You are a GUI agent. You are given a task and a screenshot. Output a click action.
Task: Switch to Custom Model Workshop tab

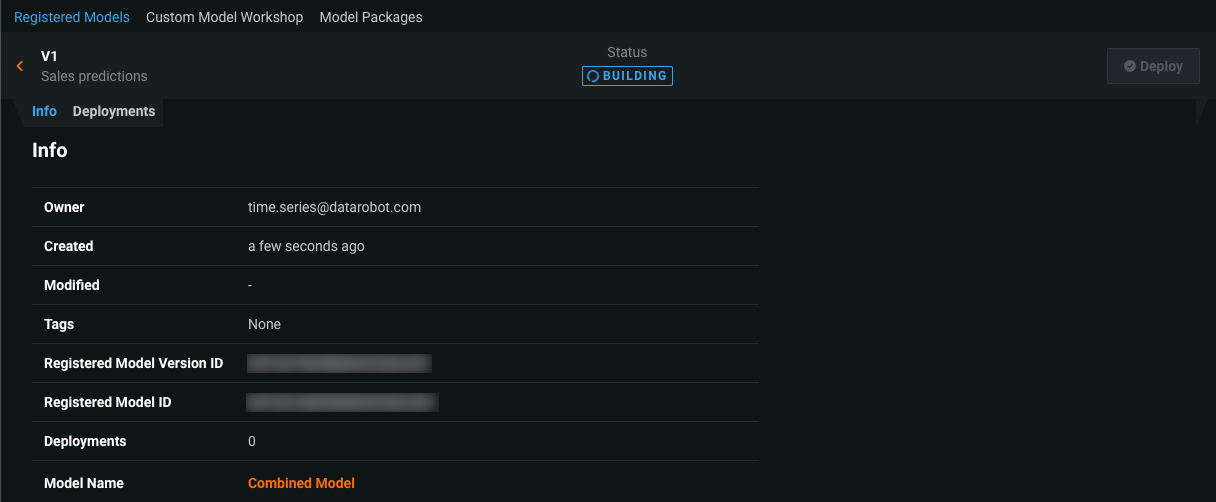click(x=224, y=17)
